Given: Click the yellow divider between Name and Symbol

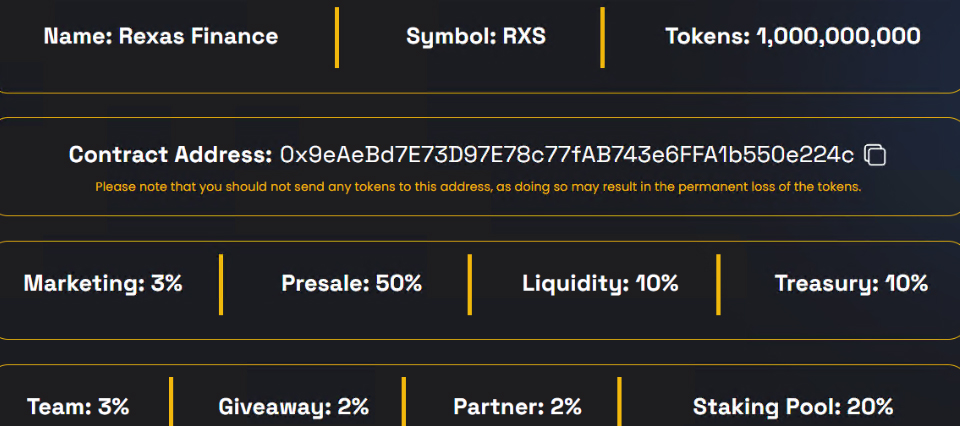Looking at the screenshot, I should 337,37.
